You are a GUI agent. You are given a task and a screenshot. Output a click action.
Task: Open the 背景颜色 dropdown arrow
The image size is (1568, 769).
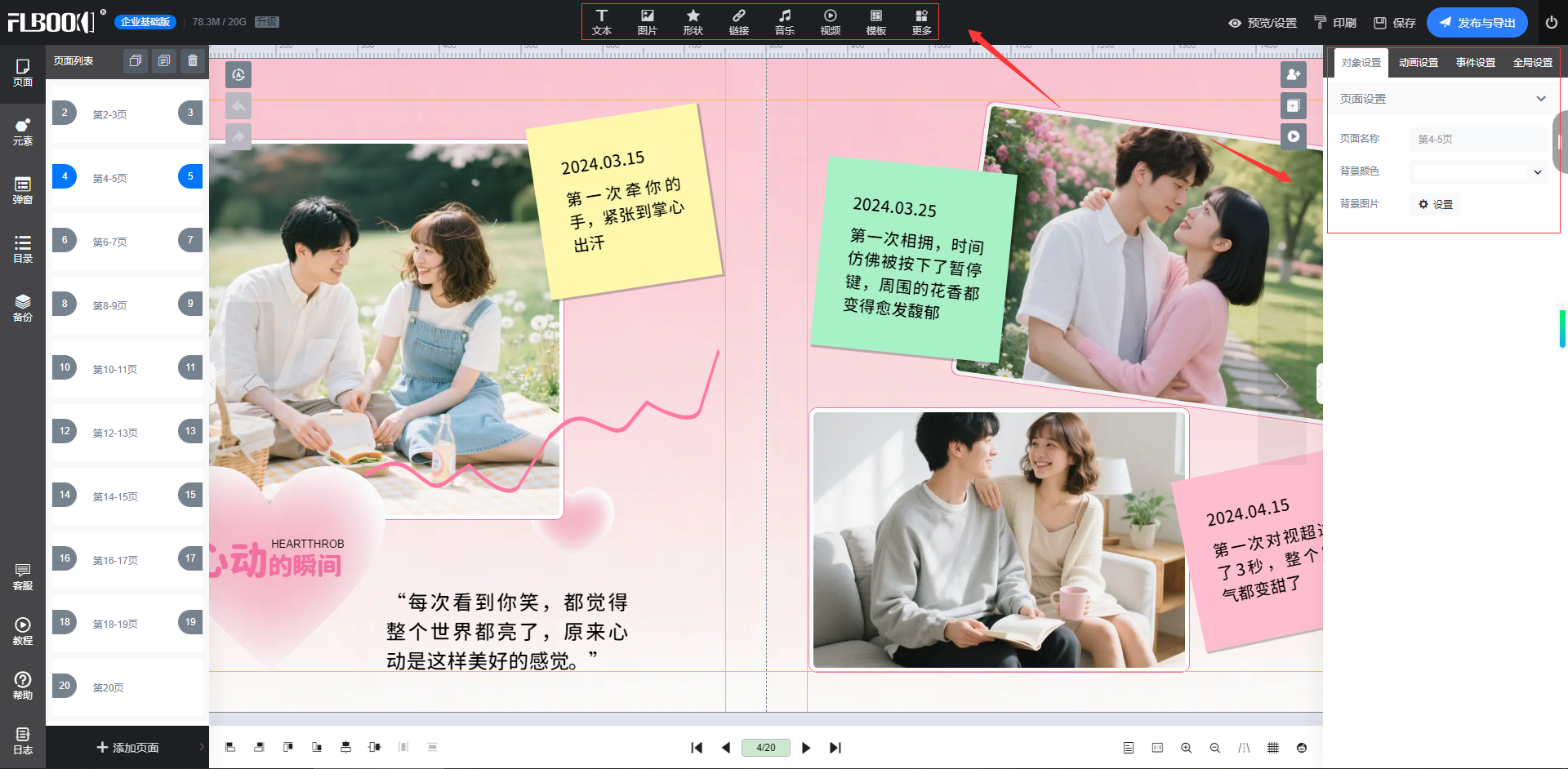click(x=1538, y=172)
